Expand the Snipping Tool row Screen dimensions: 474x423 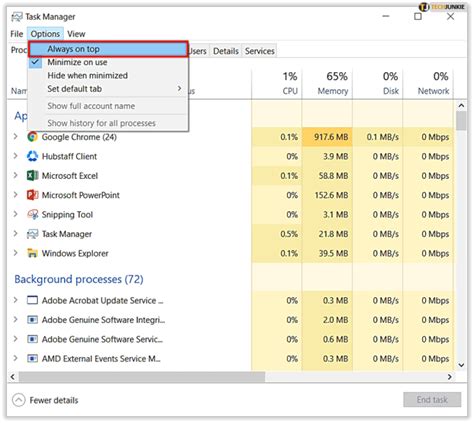[x=15, y=214]
